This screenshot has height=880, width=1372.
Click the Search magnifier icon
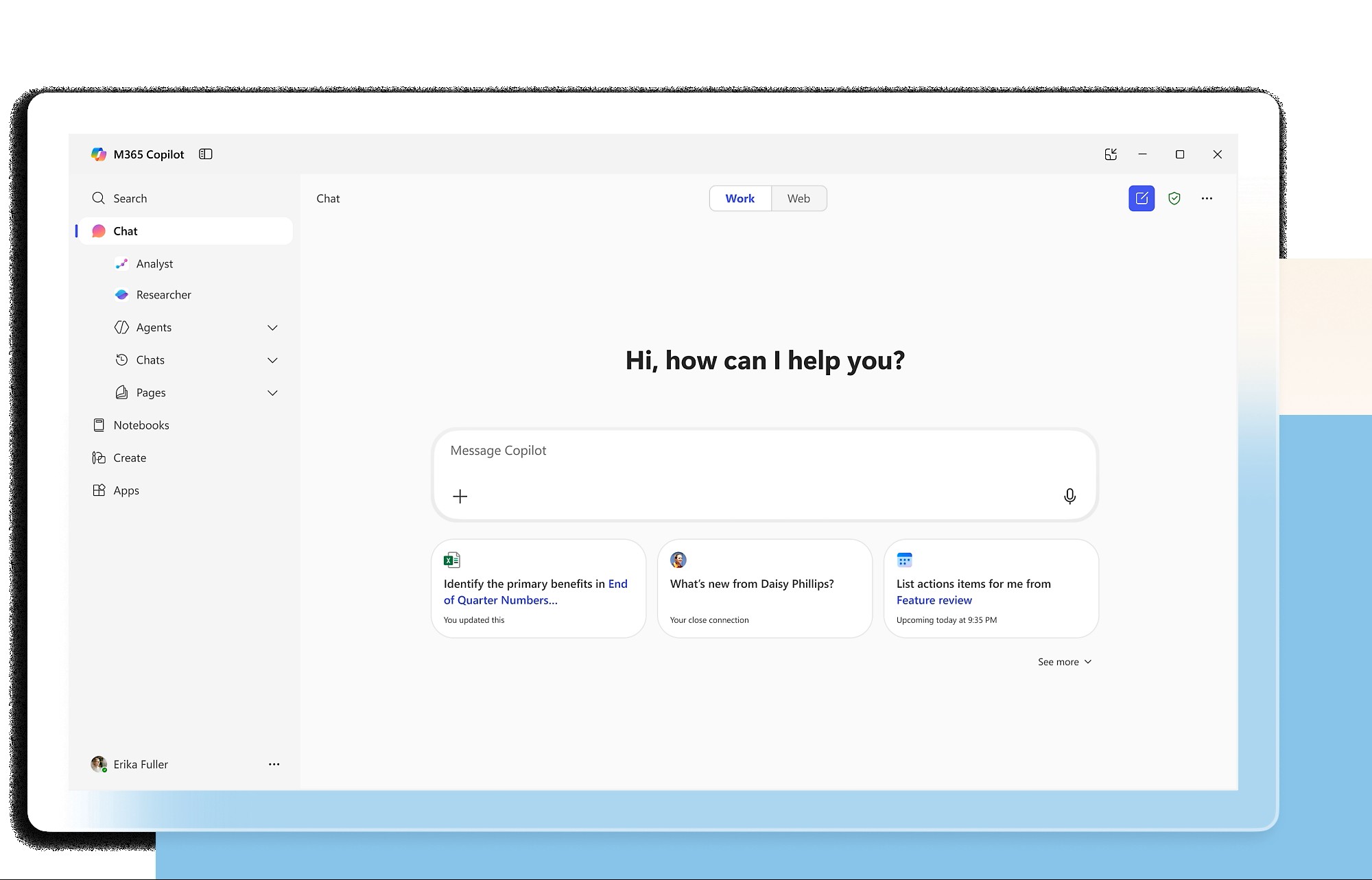(x=99, y=198)
